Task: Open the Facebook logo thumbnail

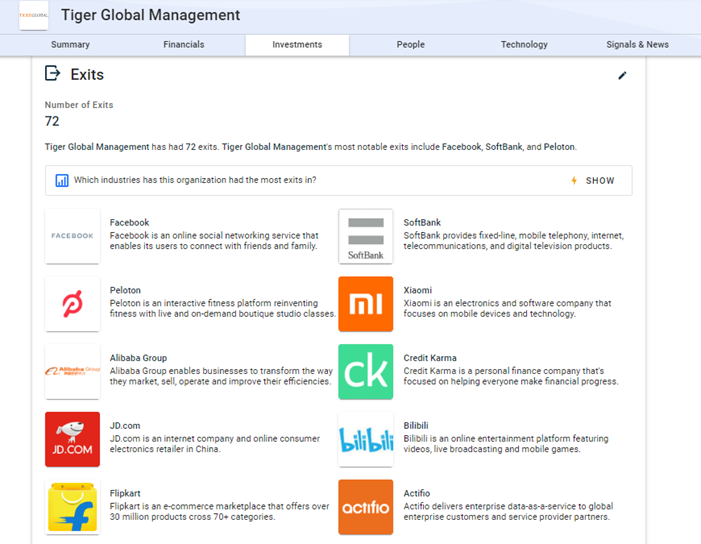Action: 72,236
